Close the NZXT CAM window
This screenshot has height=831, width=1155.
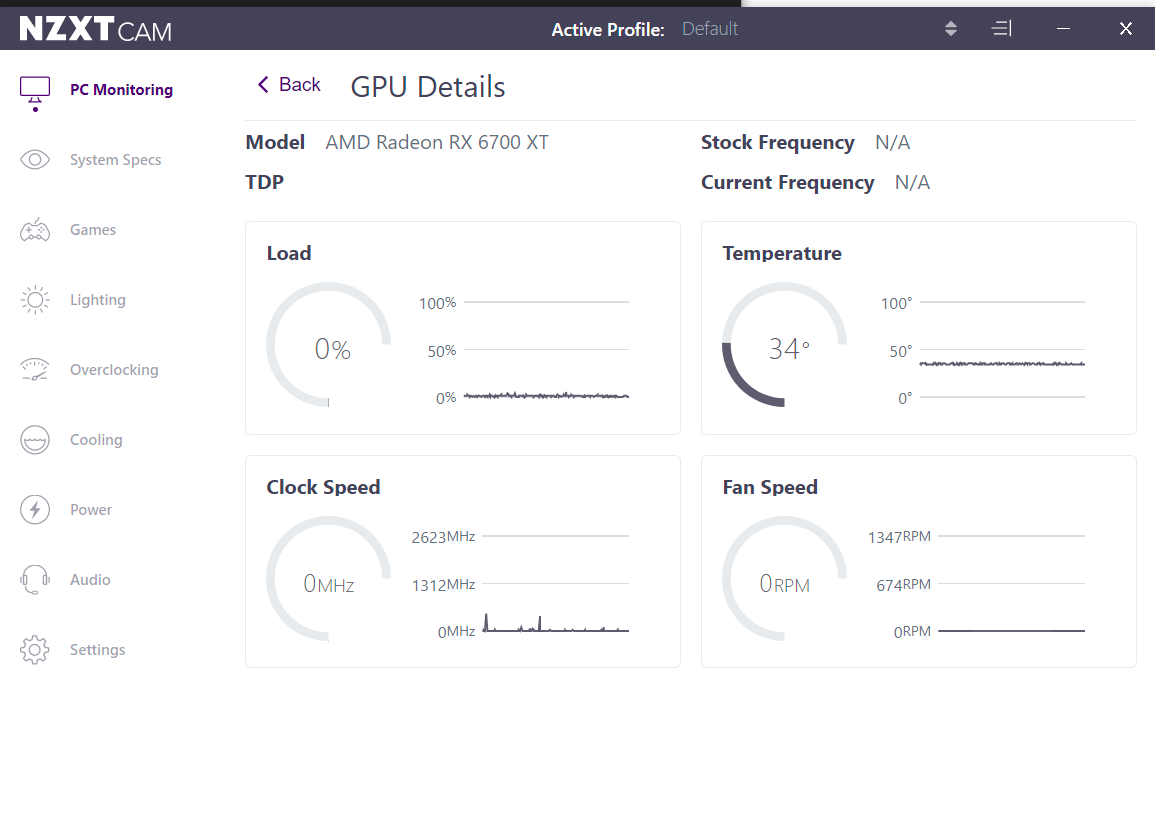(1126, 29)
